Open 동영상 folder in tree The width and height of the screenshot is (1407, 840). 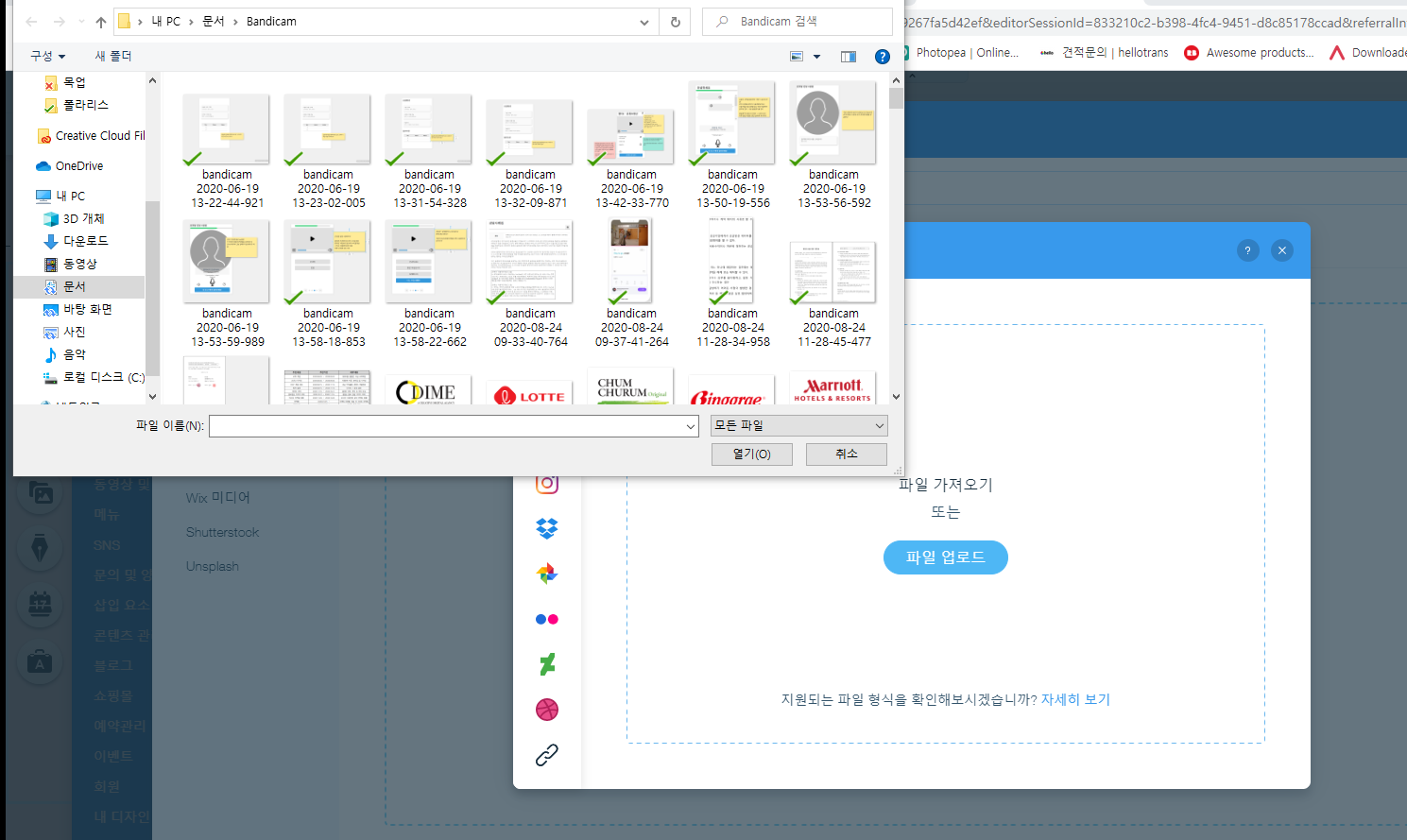pos(71,265)
